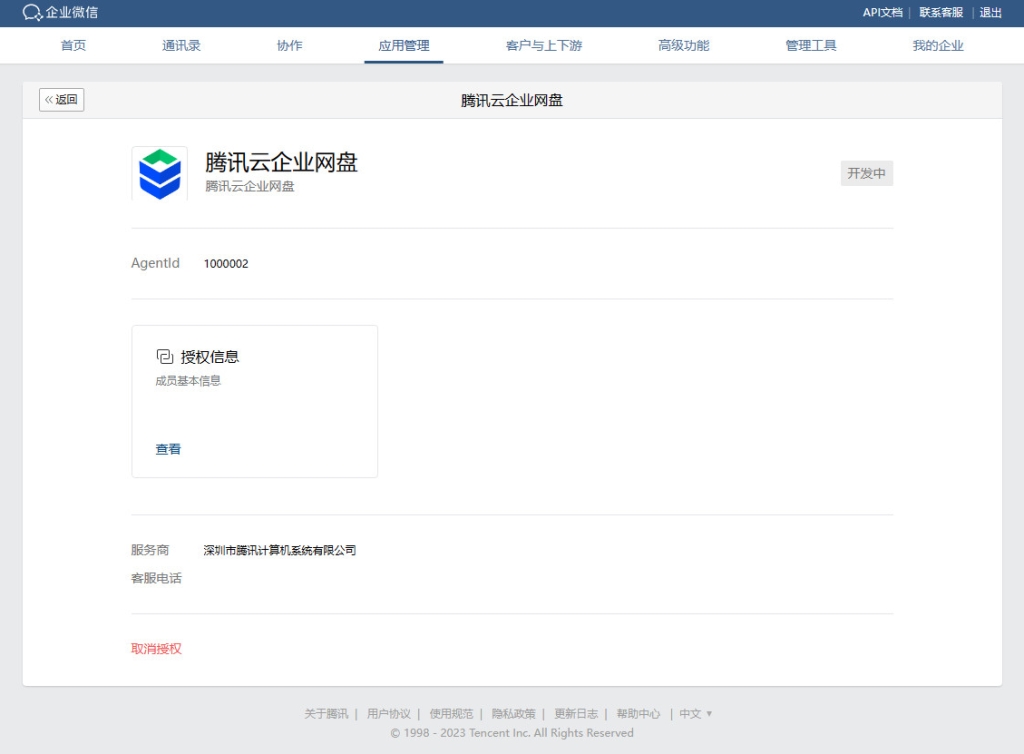
Task: Open the 高级功能 tab
Action: point(683,46)
